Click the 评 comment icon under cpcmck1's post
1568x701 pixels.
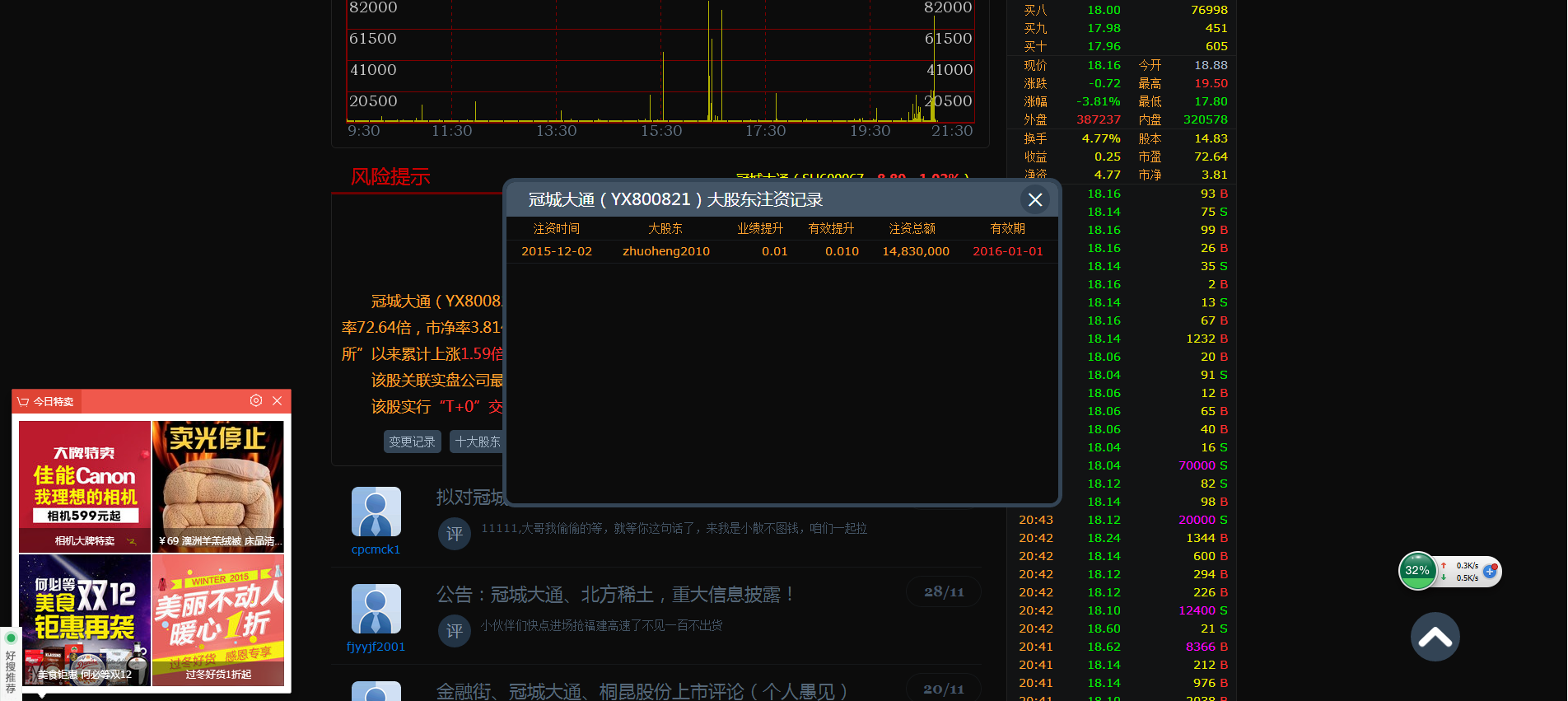coord(454,535)
